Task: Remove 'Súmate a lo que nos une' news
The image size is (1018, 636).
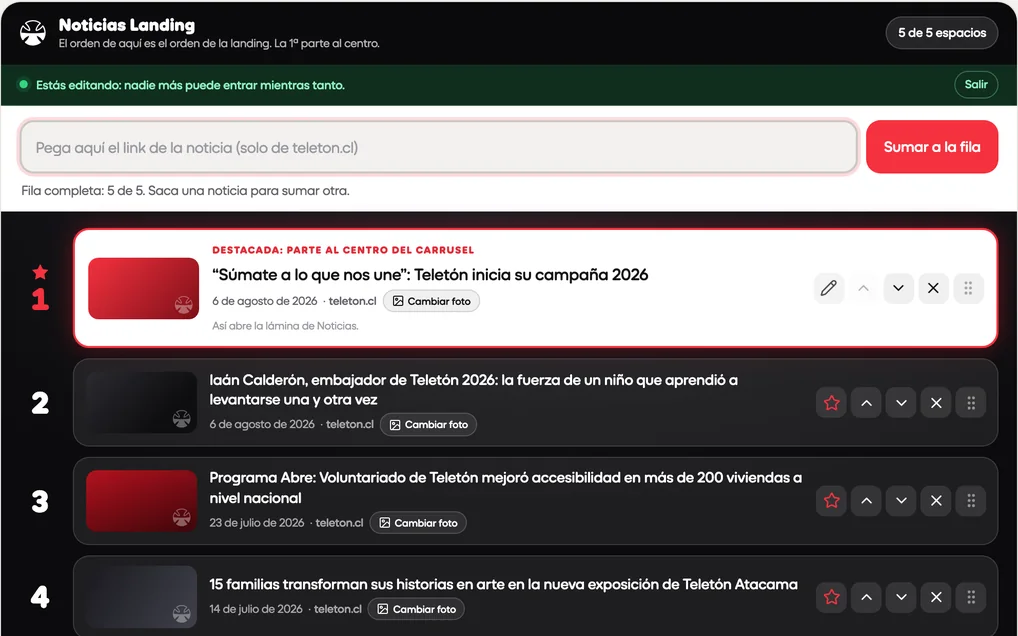Action: click(x=933, y=288)
